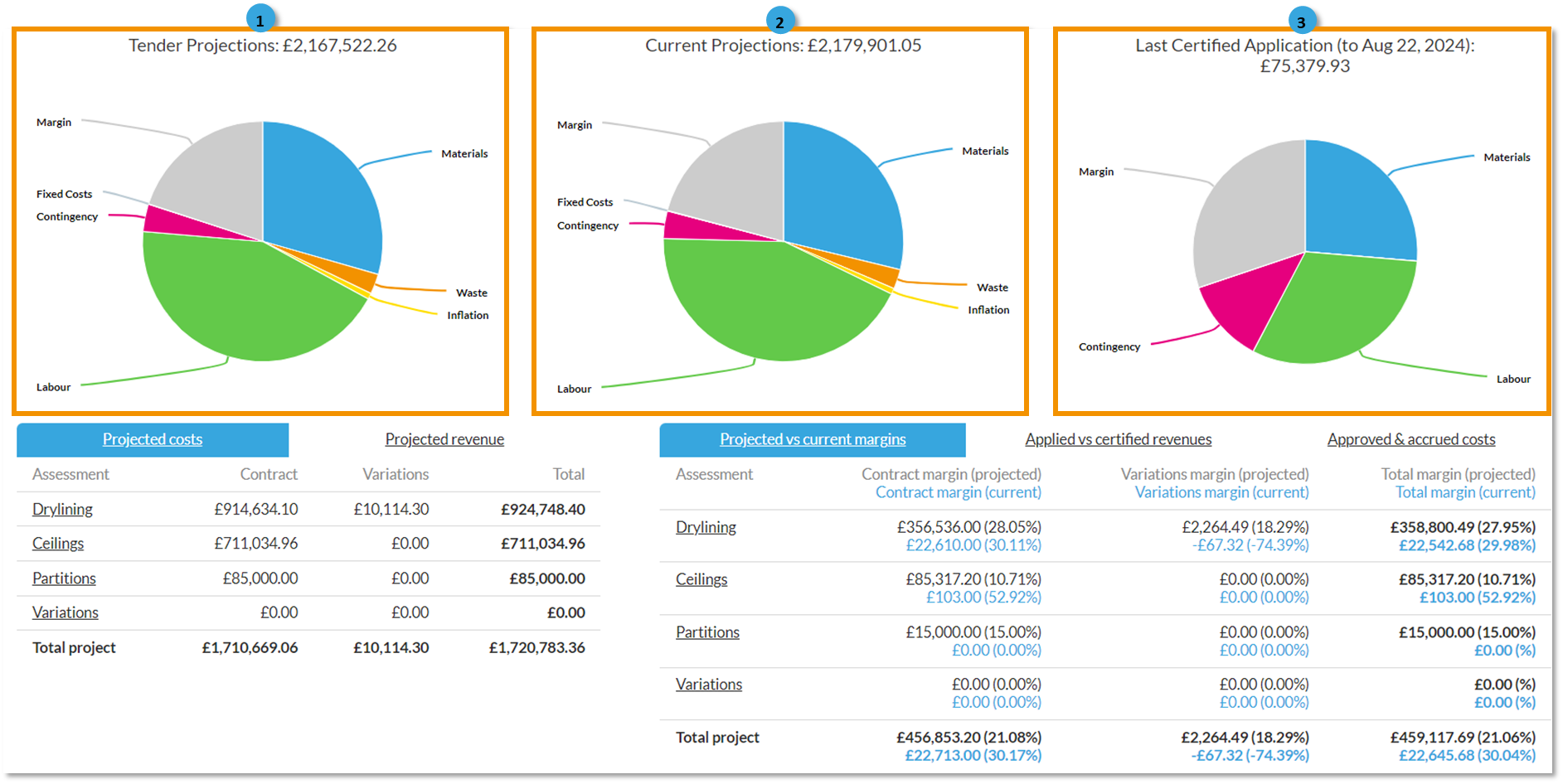Open the Drylining assessment link
This screenshot has width=1563, height=784.
point(62,509)
